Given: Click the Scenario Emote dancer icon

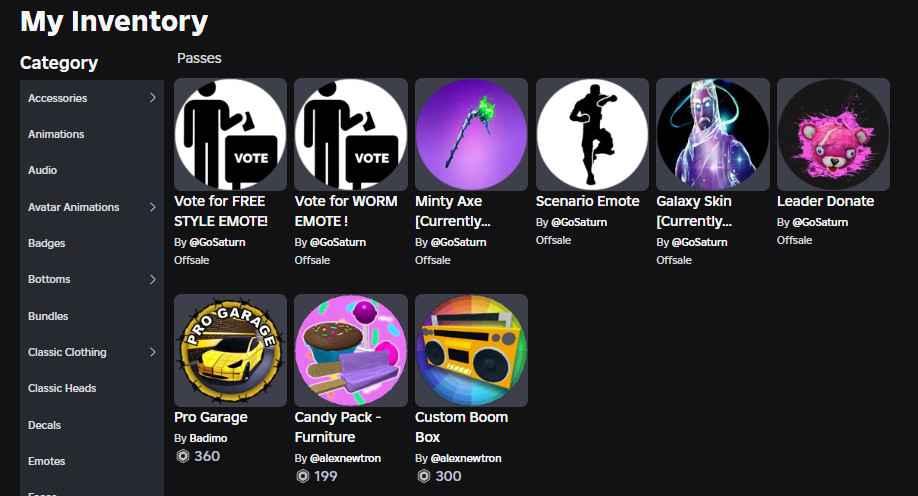Looking at the screenshot, I should click(592, 134).
